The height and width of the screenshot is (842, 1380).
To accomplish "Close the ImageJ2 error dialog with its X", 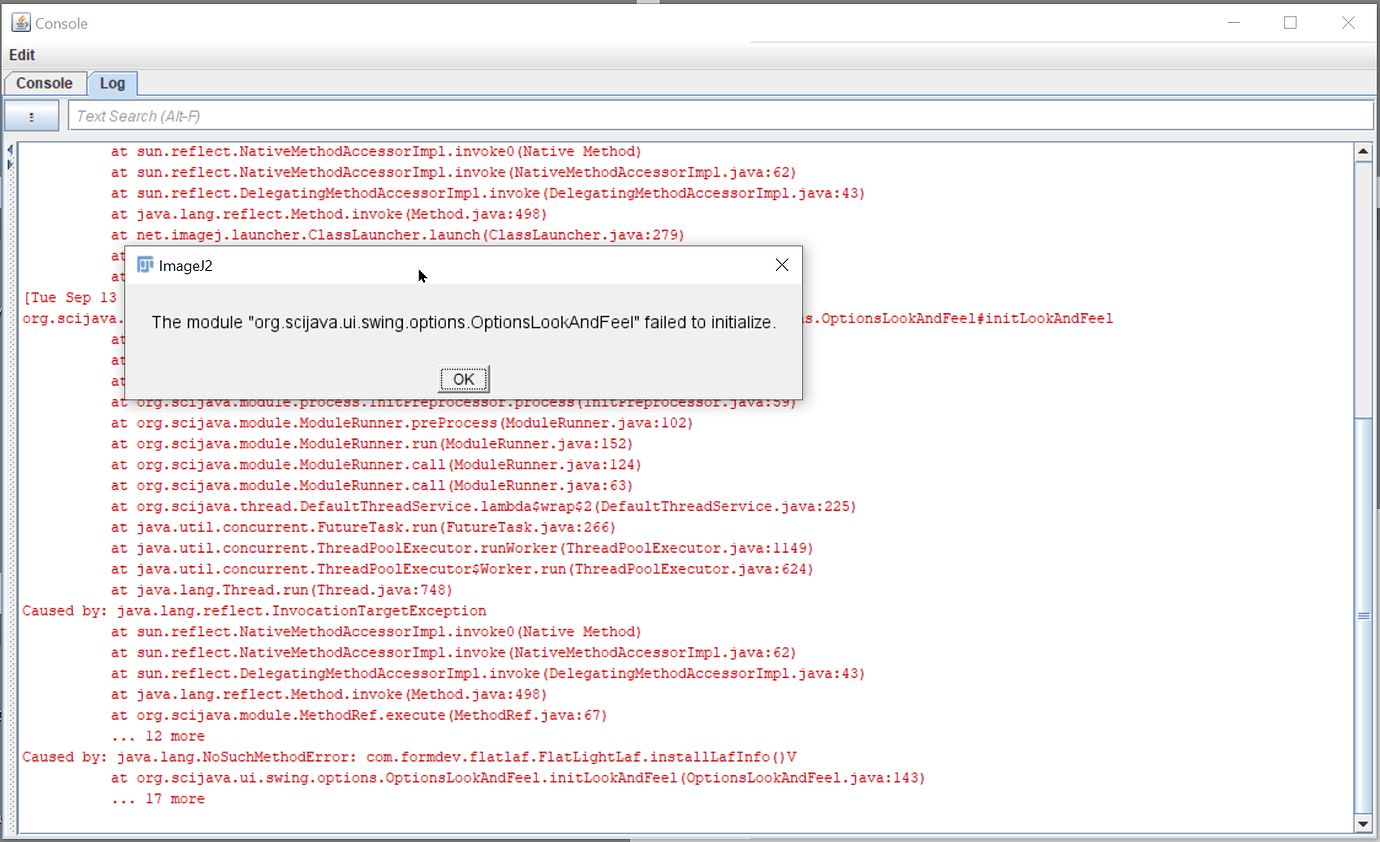I will pyautogui.click(x=781, y=265).
